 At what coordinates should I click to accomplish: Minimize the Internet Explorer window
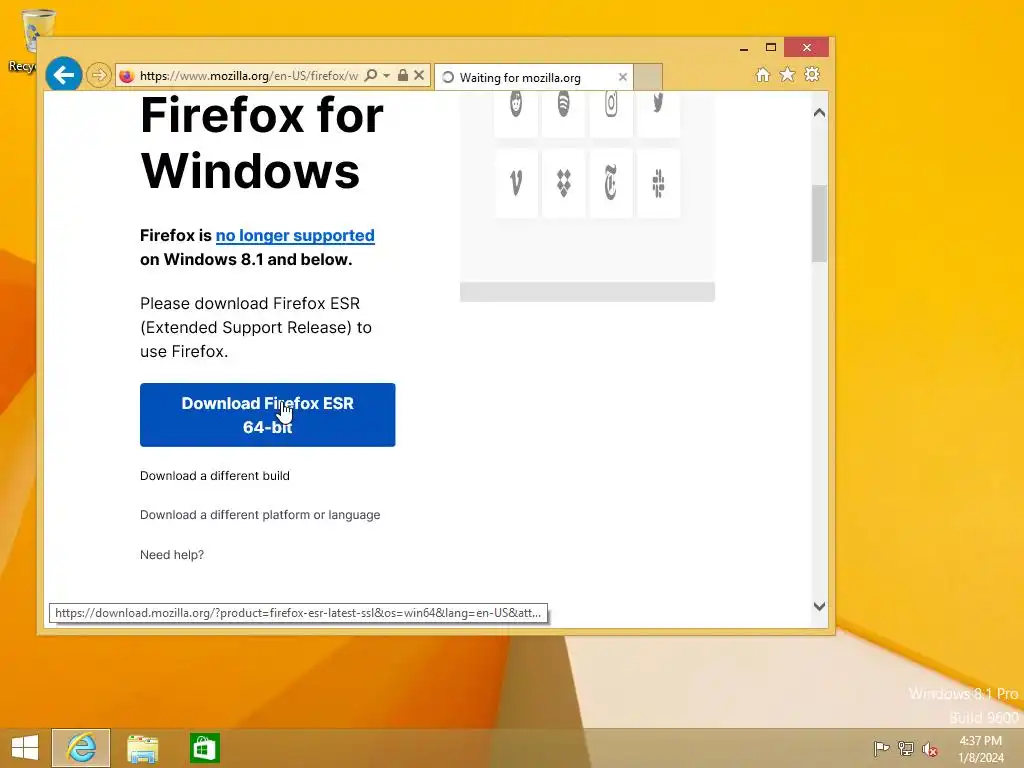coord(744,48)
